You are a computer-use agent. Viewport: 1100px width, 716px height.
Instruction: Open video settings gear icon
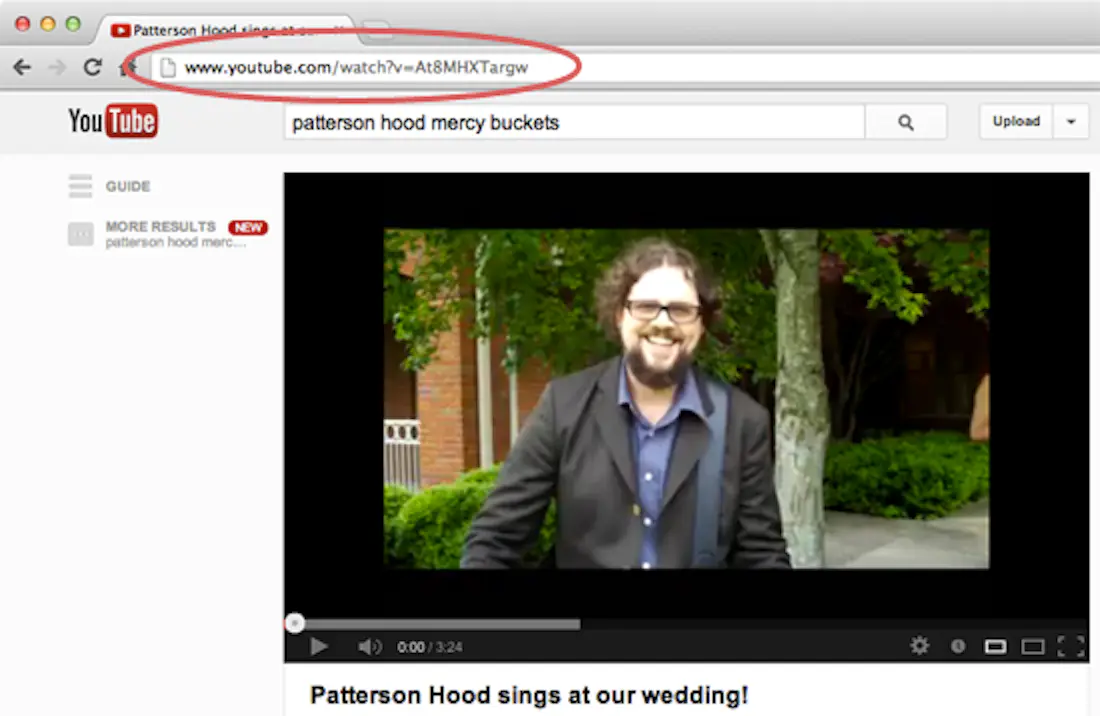coord(919,646)
